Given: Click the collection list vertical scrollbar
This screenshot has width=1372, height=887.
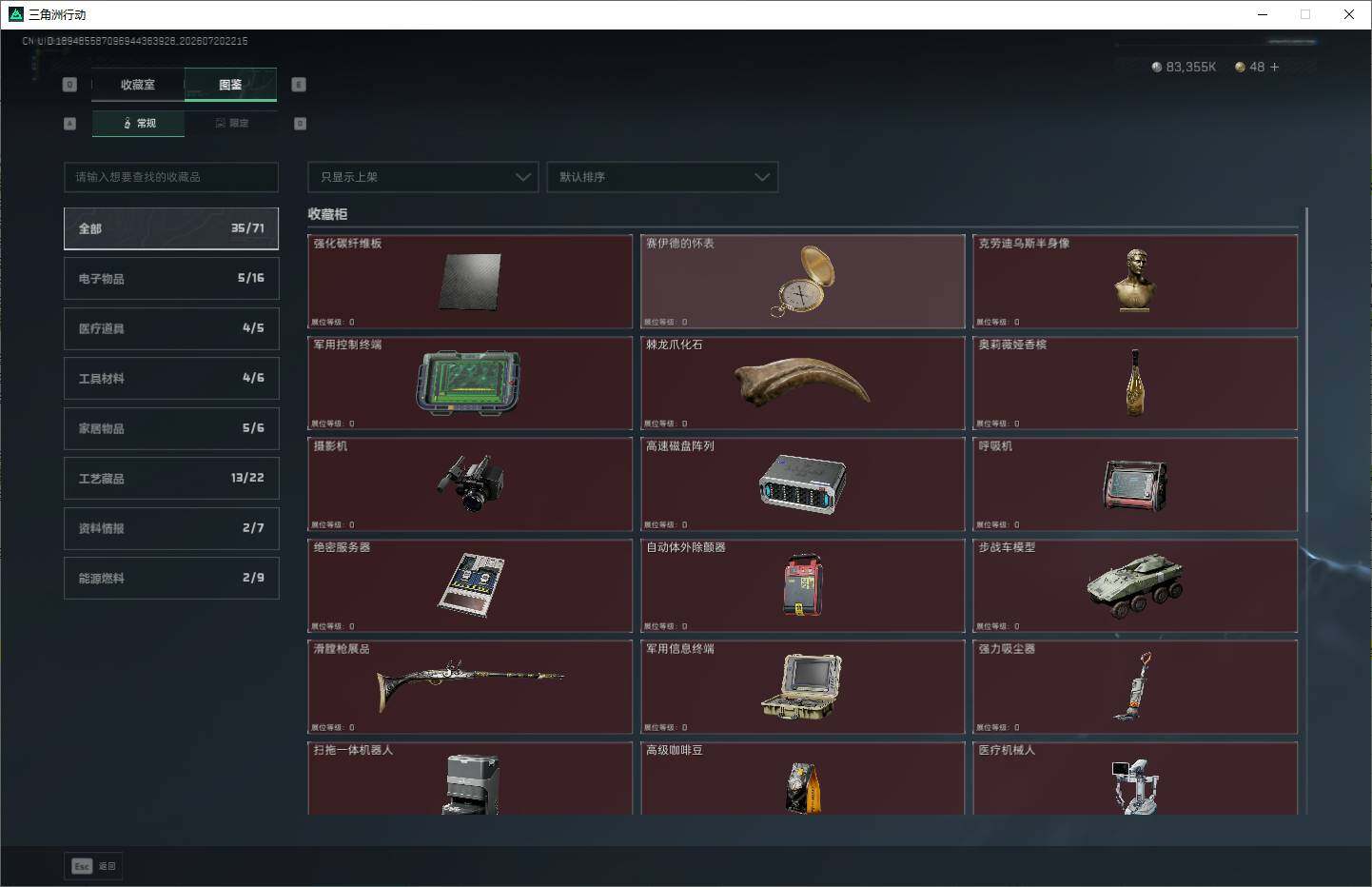Looking at the screenshot, I should tap(1306, 362).
